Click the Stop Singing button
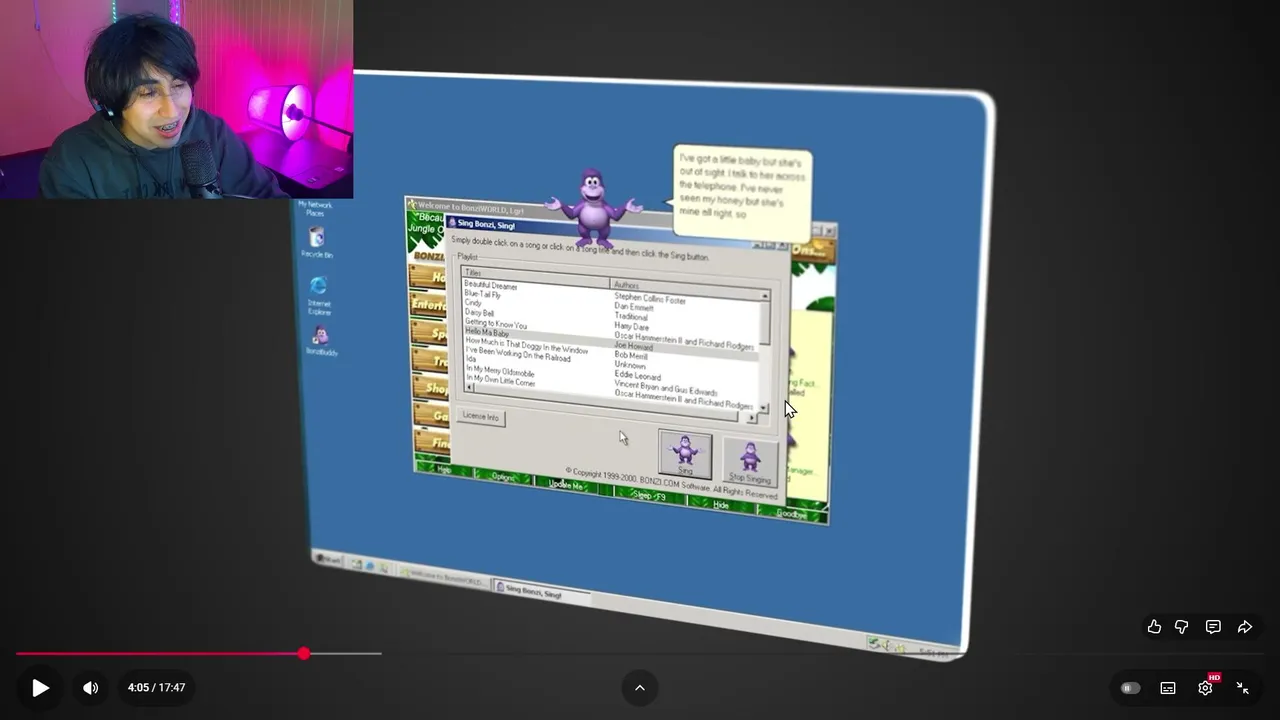 pos(750,461)
